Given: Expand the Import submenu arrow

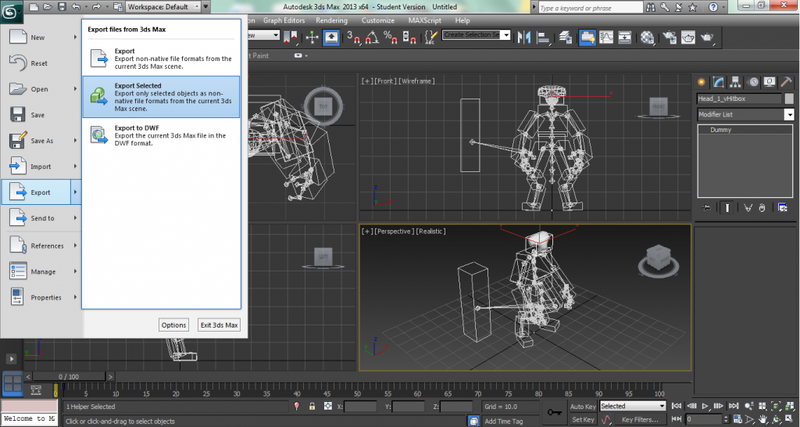Looking at the screenshot, I should pyautogui.click(x=76, y=166).
